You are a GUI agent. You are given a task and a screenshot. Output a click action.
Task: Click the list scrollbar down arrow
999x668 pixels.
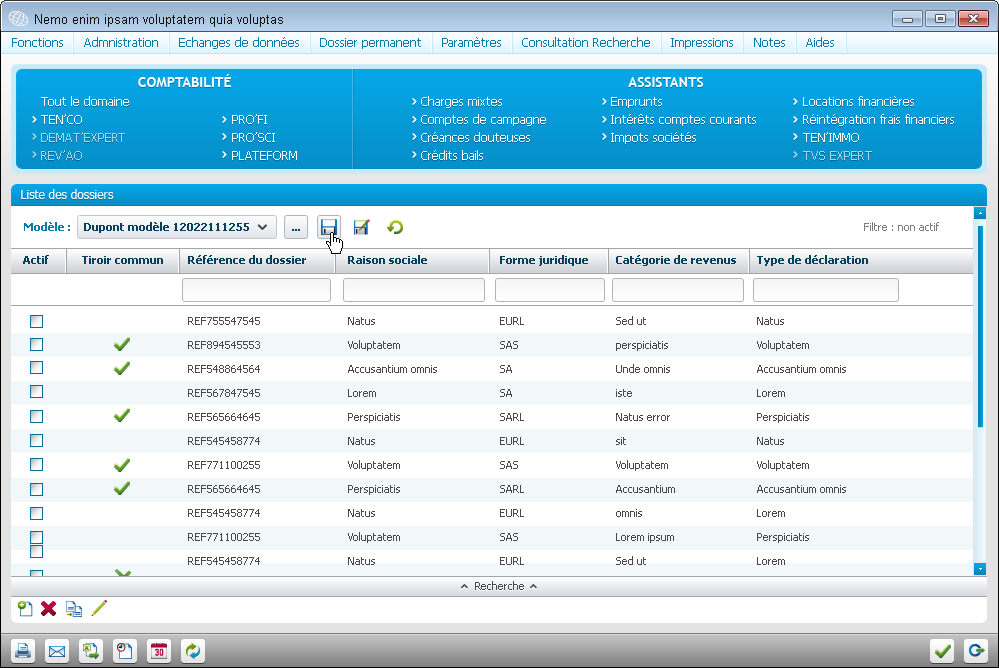click(979, 568)
